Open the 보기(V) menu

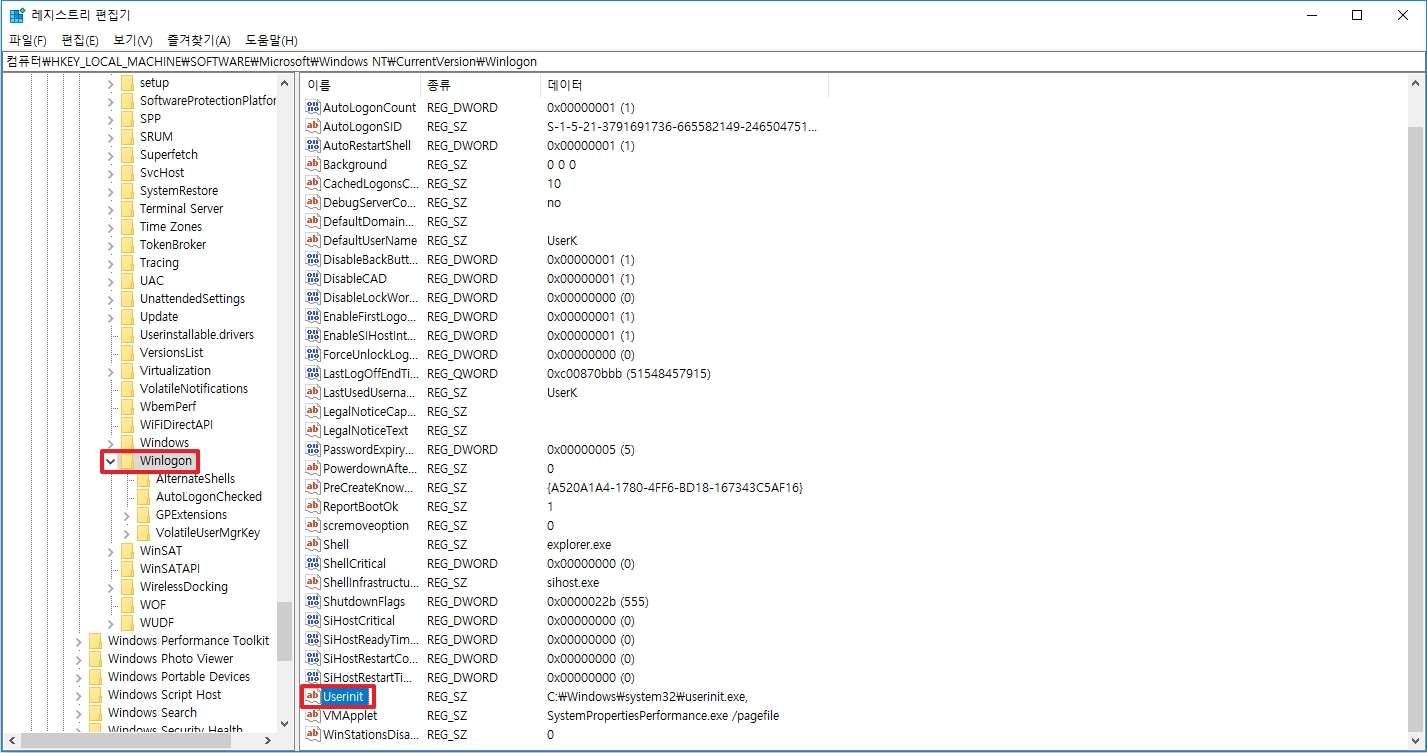133,40
